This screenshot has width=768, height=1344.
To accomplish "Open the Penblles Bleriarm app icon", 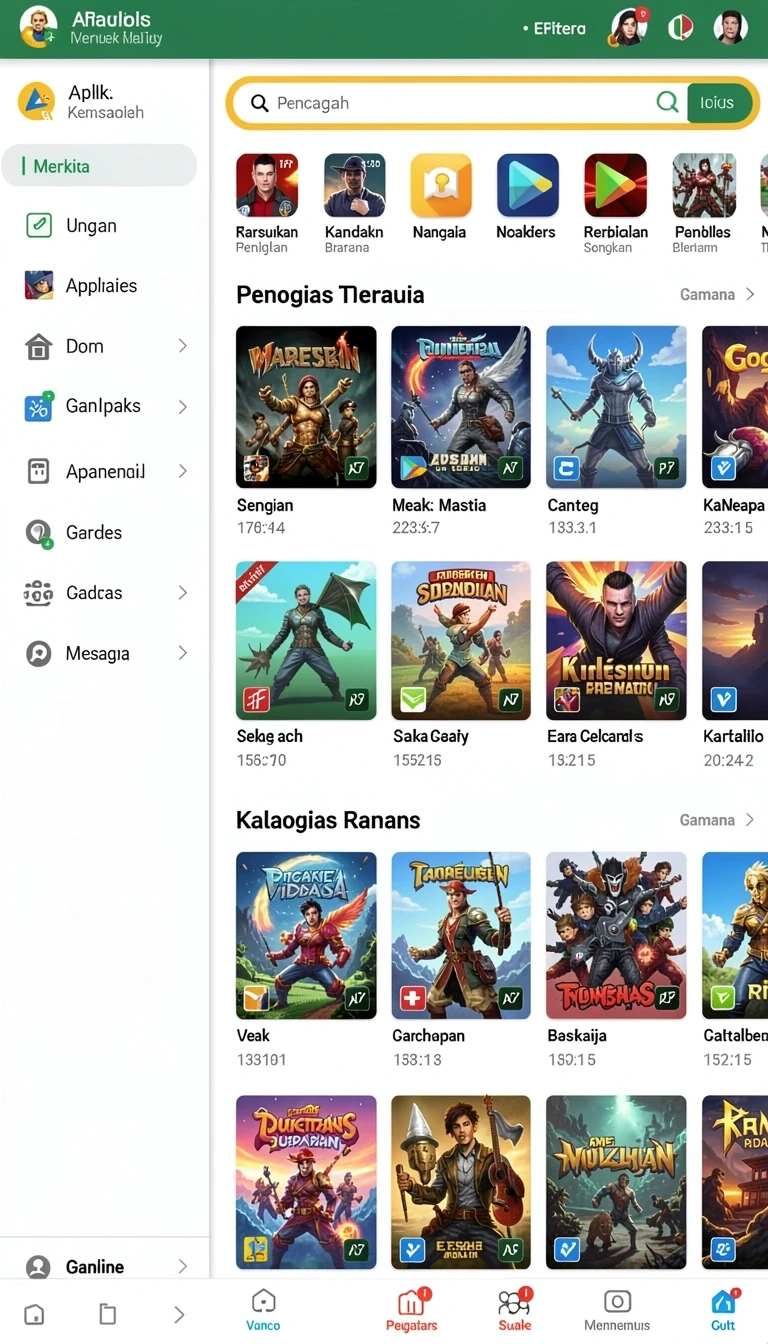I will (704, 185).
